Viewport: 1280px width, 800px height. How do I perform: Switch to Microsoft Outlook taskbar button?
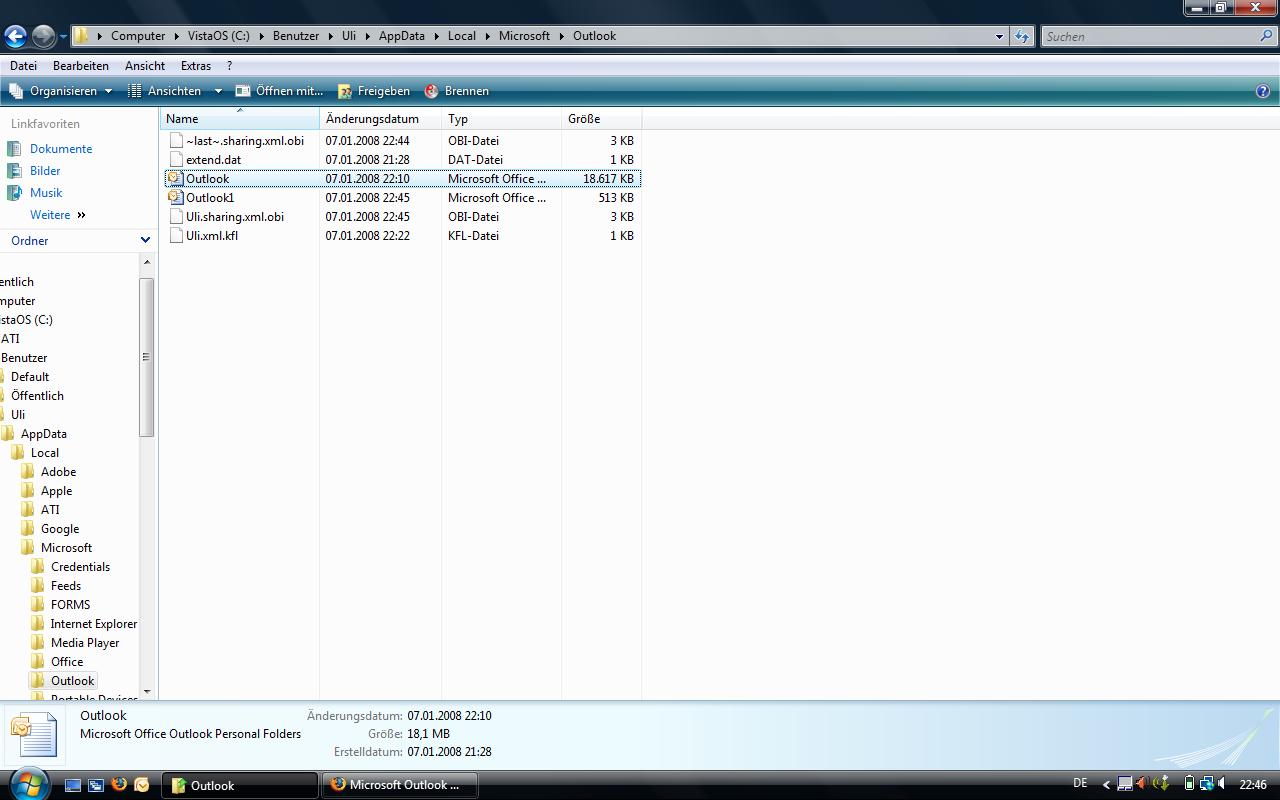[399, 785]
